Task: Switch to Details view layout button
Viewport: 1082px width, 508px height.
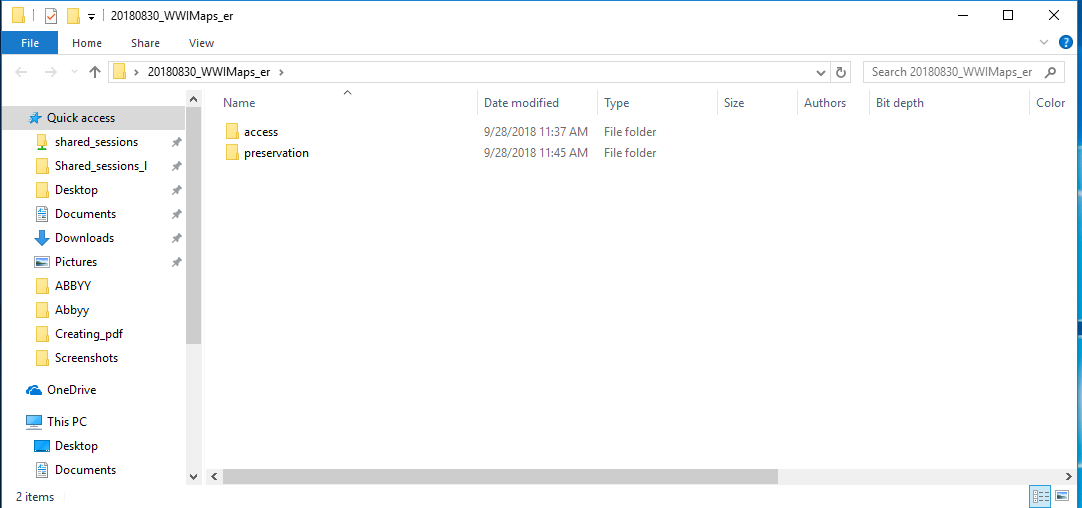Action: tap(1040, 496)
